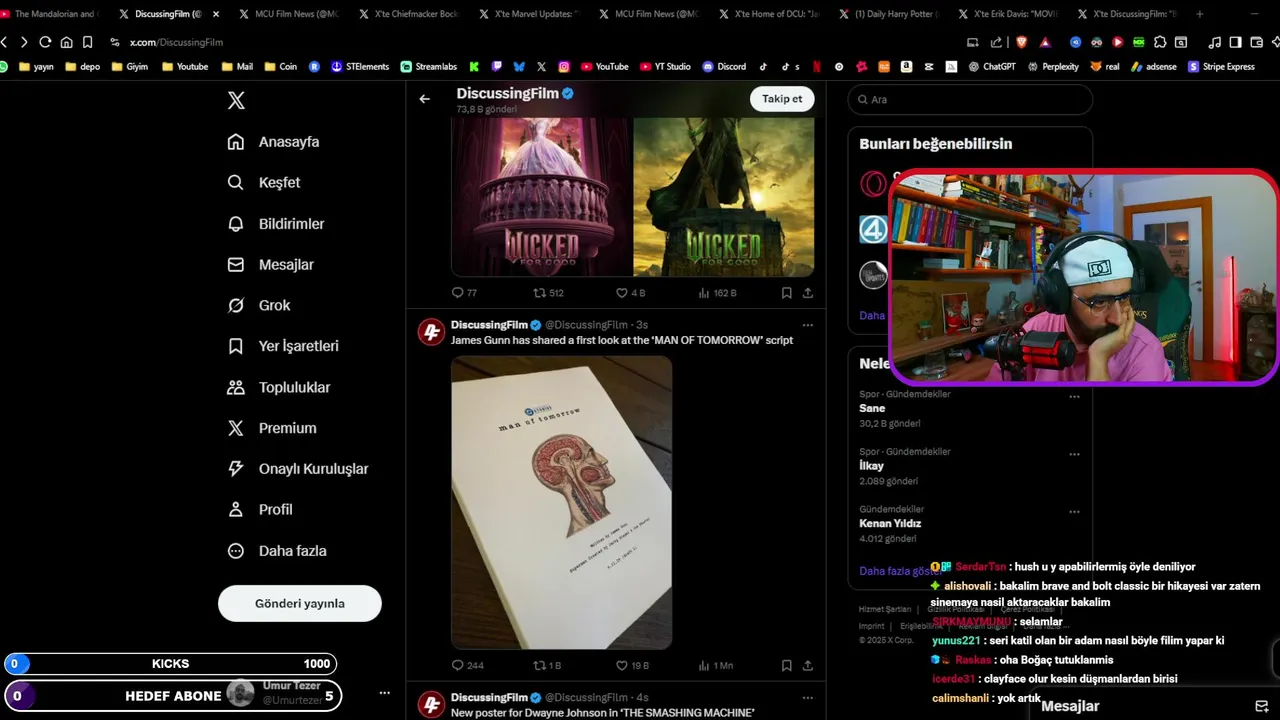Like the Wicked post with 4 B likes
This screenshot has height=720, width=1280.
click(631, 293)
